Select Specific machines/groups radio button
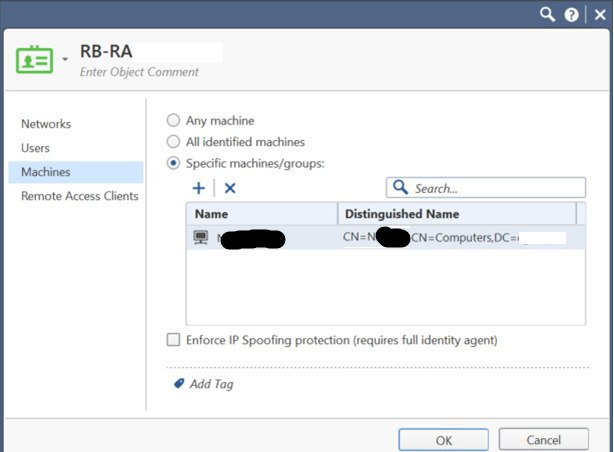 coord(173,163)
